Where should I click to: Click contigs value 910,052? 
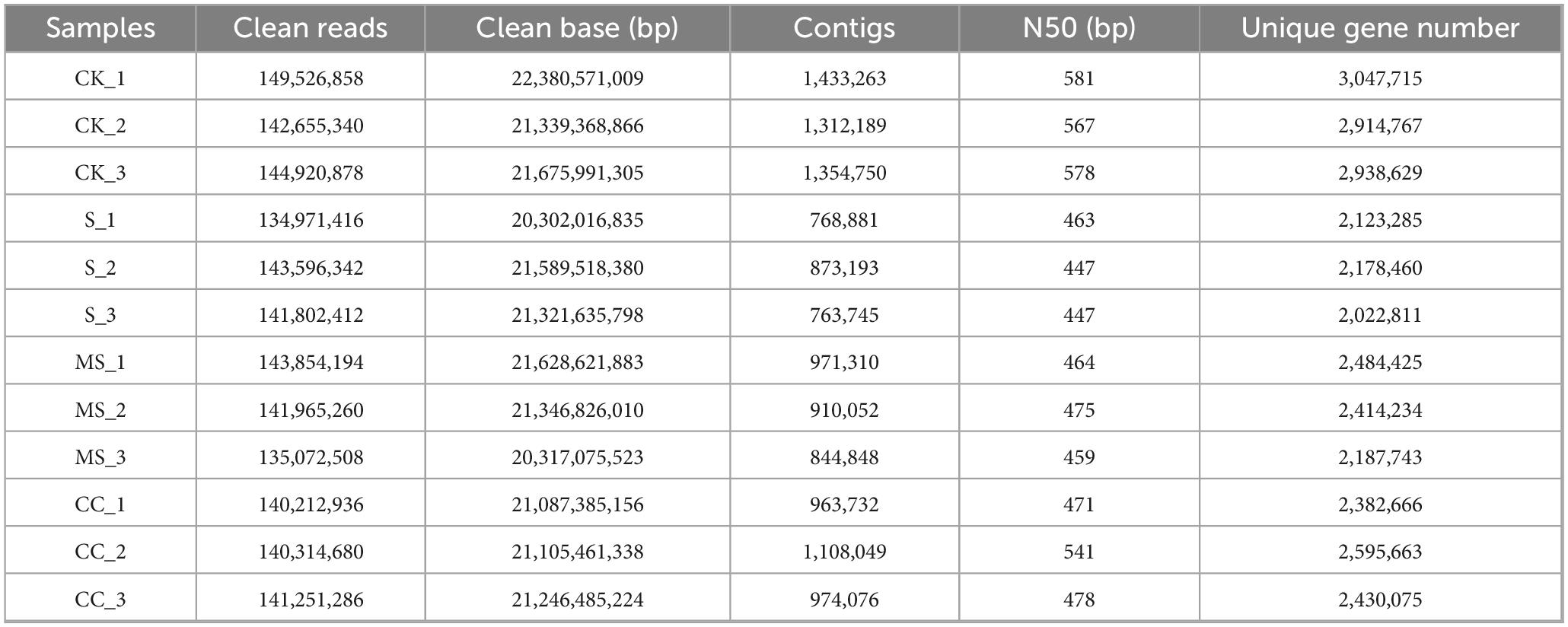(x=844, y=410)
